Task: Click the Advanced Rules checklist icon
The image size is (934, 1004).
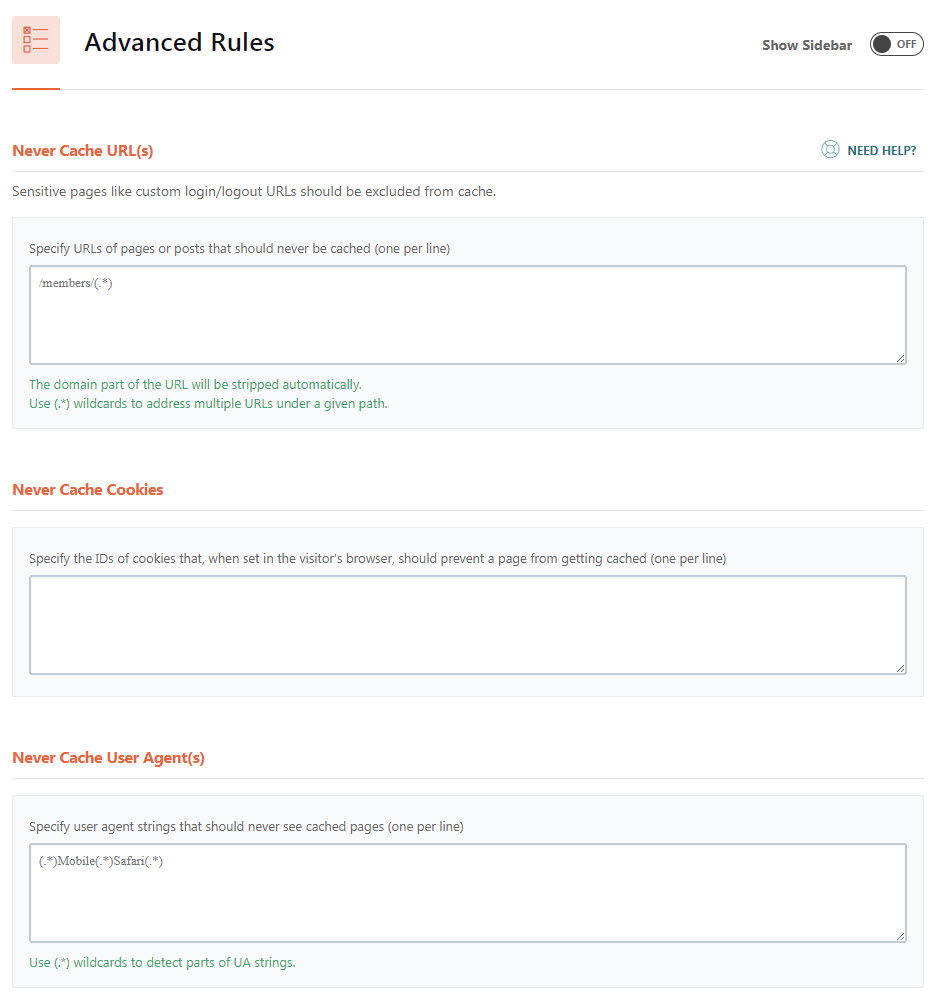Action: click(36, 40)
